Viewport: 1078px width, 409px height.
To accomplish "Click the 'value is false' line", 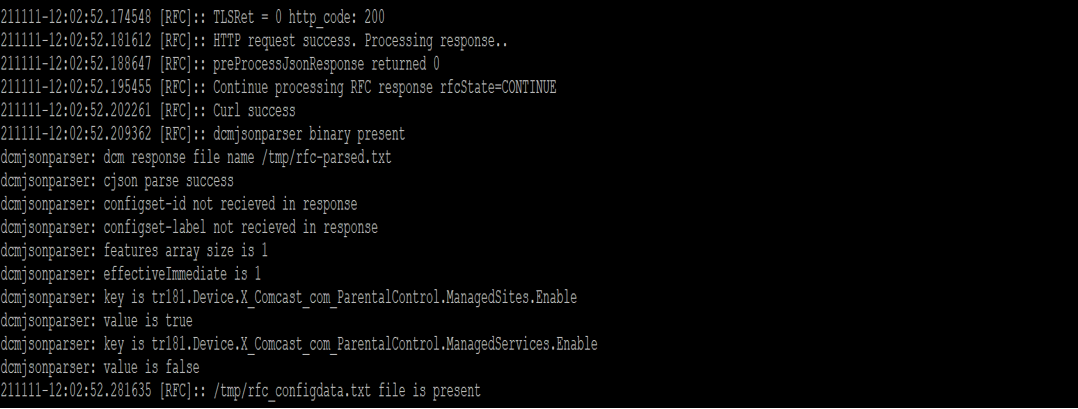I will click(x=151, y=367).
